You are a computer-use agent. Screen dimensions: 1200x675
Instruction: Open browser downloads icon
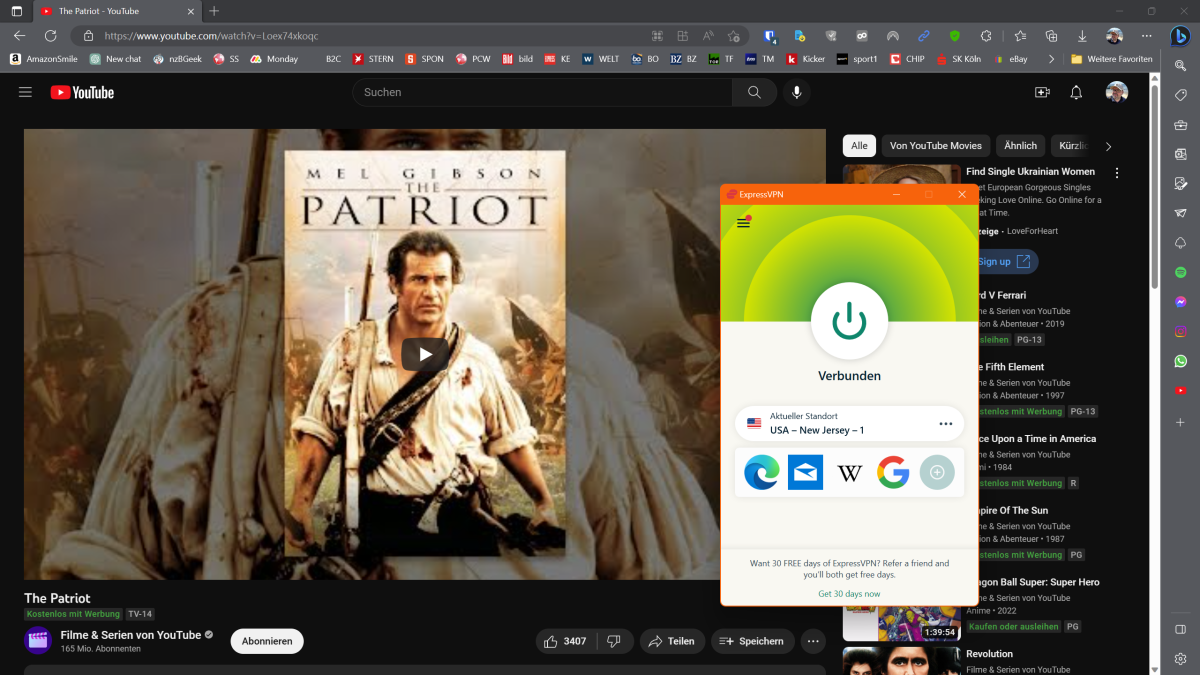pos(1082,35)
